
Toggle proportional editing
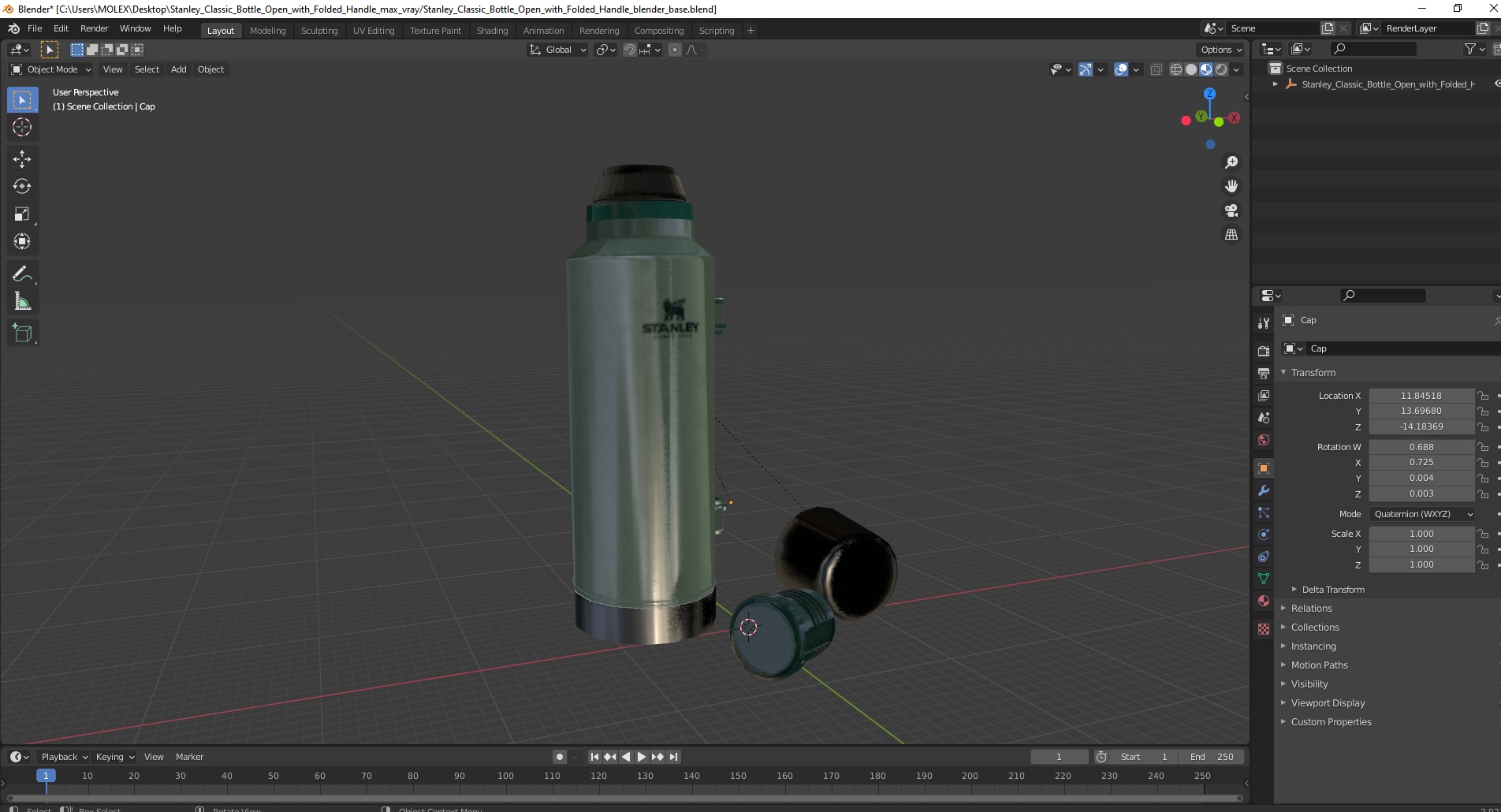click(675, 50)
